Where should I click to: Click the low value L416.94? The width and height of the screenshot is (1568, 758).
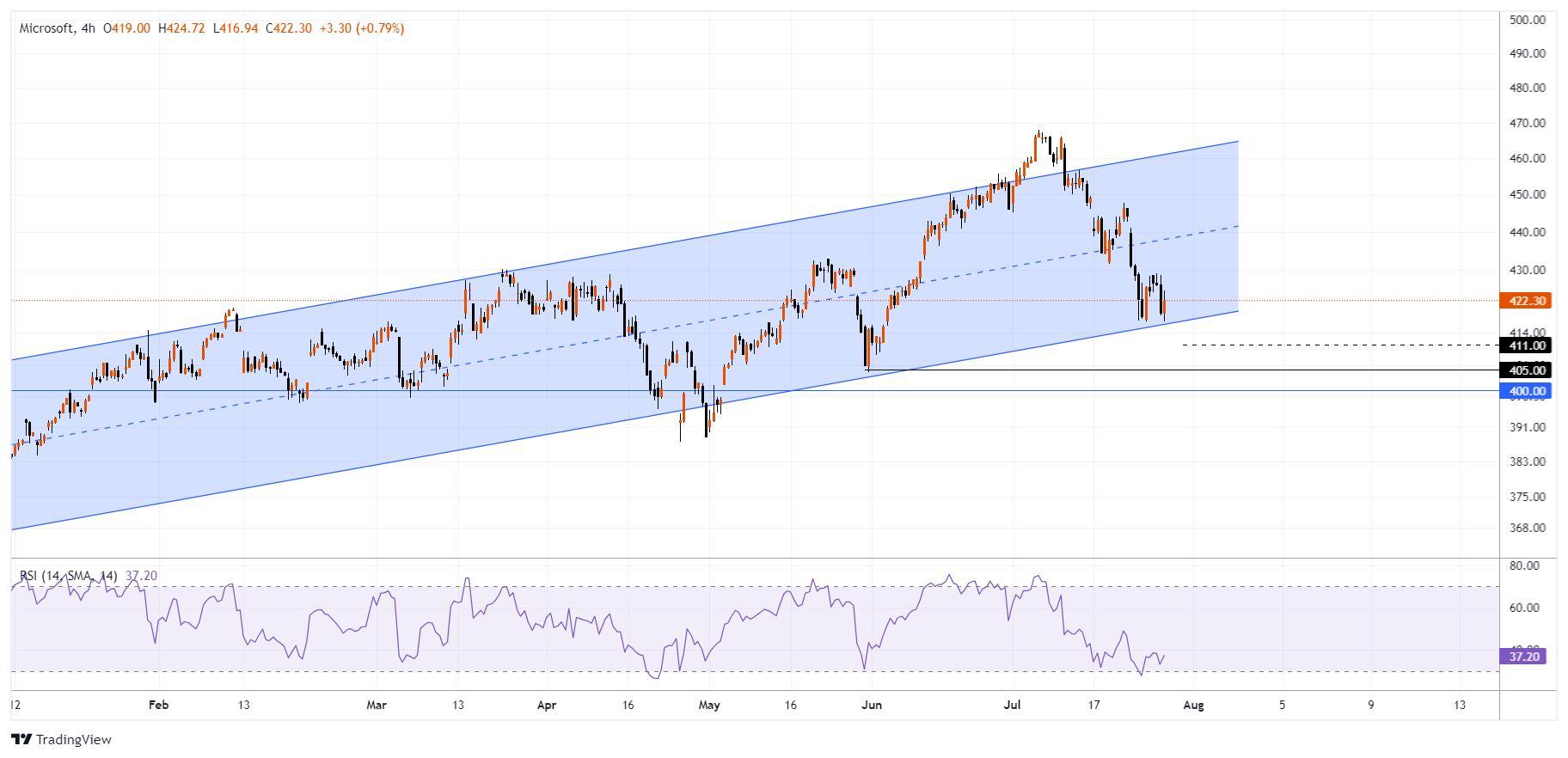tap(236, 28)
